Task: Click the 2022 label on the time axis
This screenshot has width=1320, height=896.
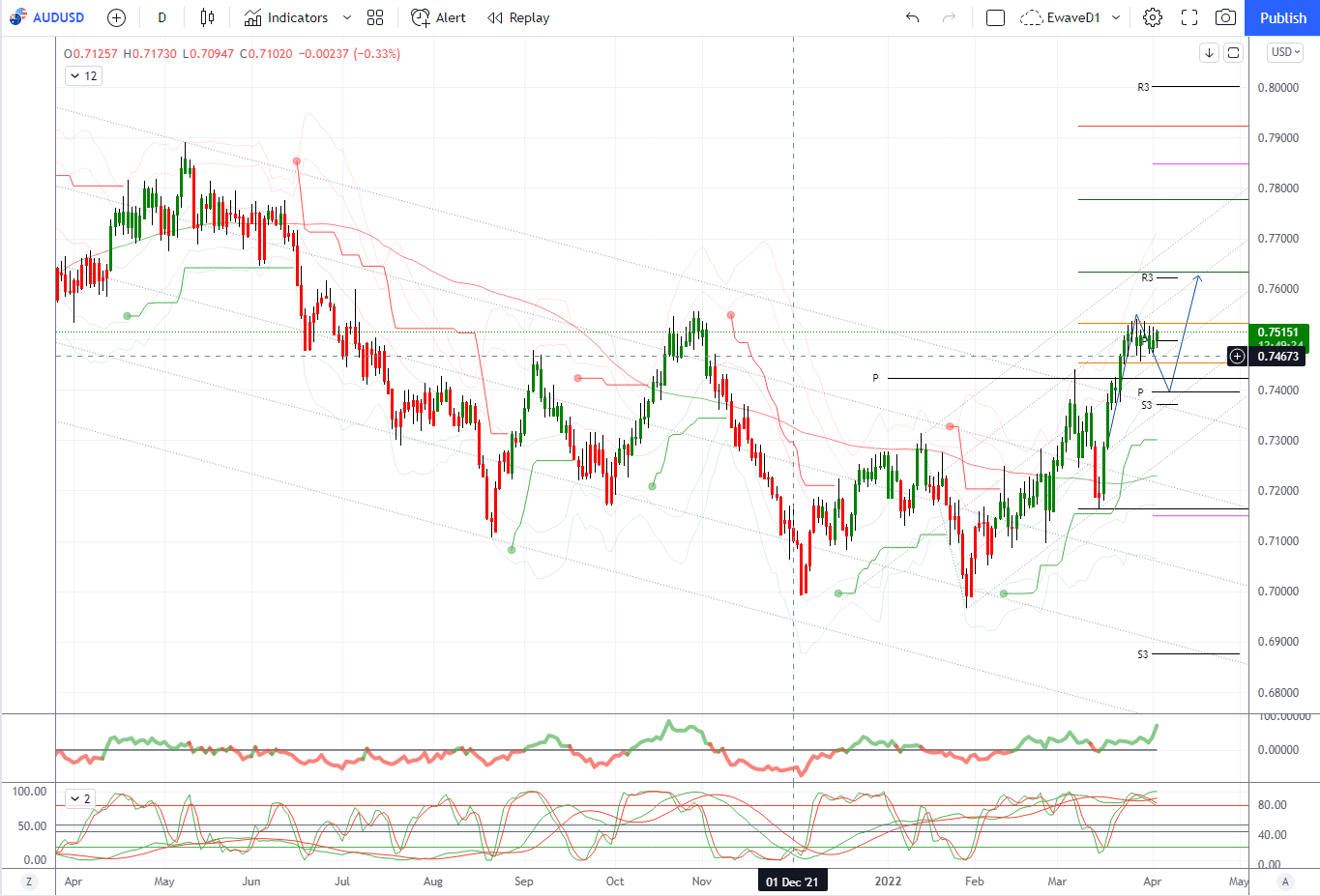Action: pyautogui.click(x=888, y=882)
